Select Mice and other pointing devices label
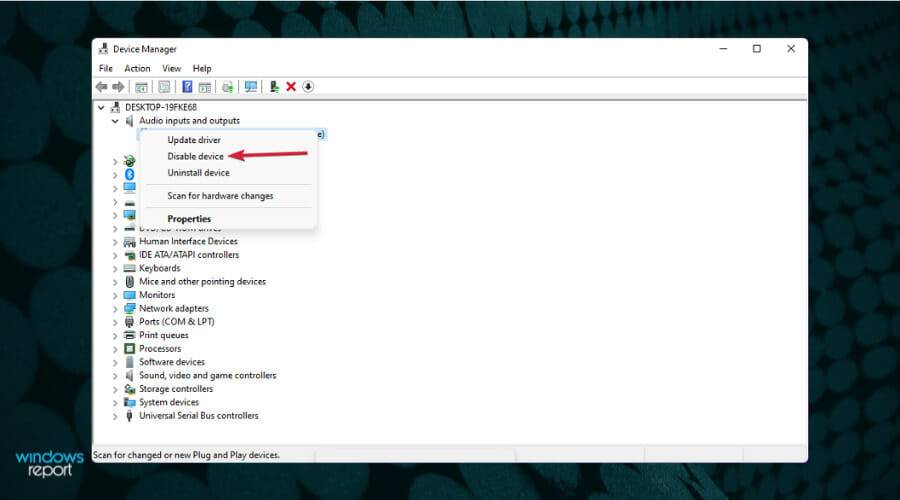Image resolution: width=900 pixels, height=500 pixels. pos(203,281)
